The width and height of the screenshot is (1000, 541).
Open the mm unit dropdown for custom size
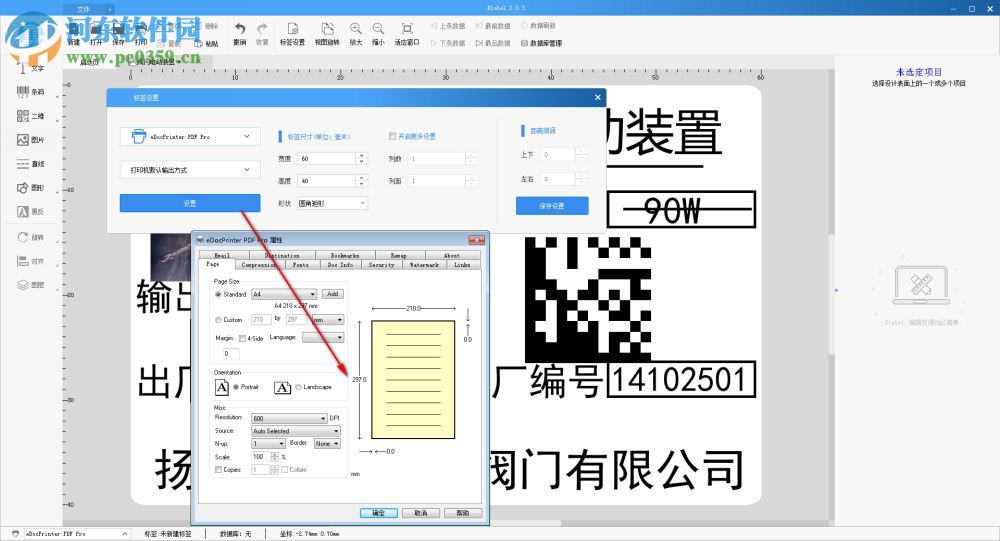(x=328, y=320)
